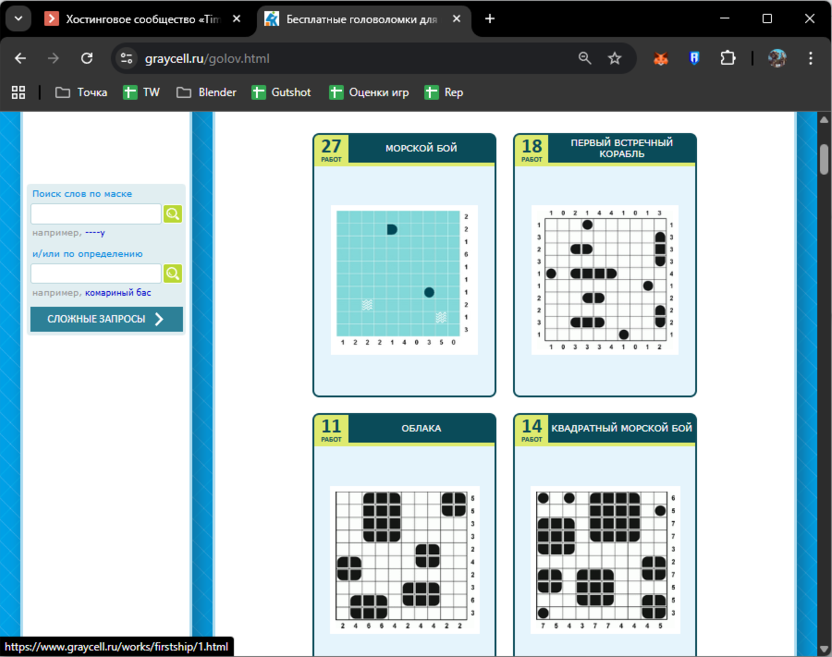Click the Поиск слов по маске label
The image size is (832, 657).
pyautogui.click(x=82, y=194)
